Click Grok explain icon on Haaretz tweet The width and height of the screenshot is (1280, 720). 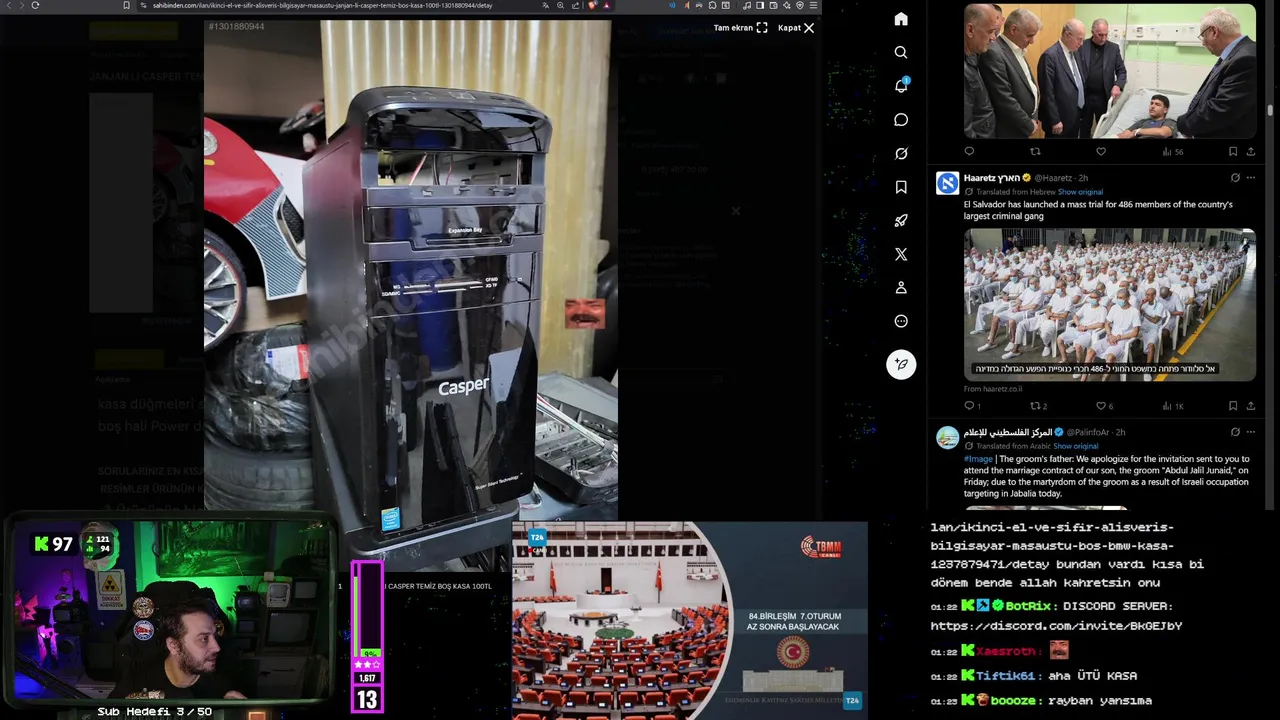1235,178
